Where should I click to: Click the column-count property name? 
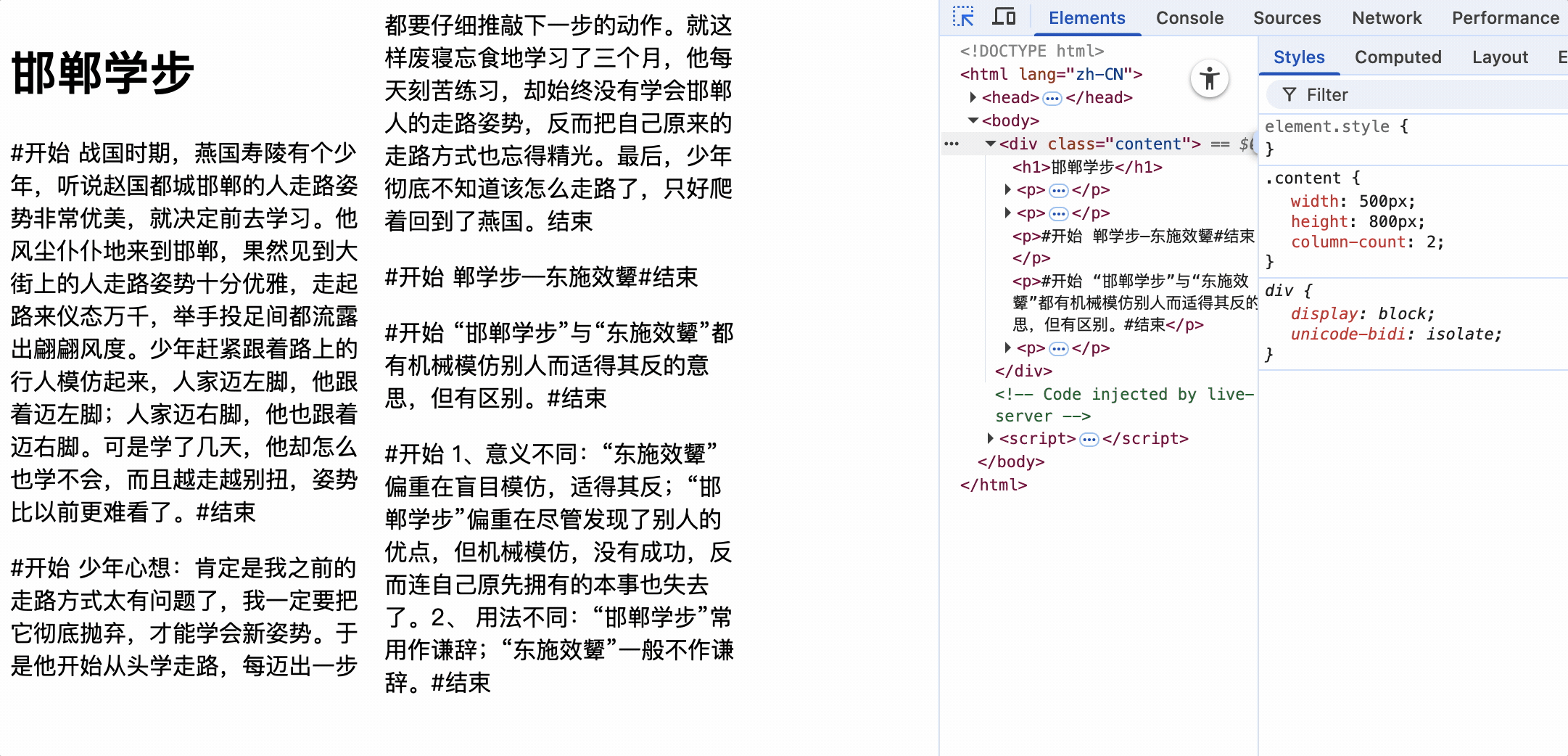click(1348, 242)
